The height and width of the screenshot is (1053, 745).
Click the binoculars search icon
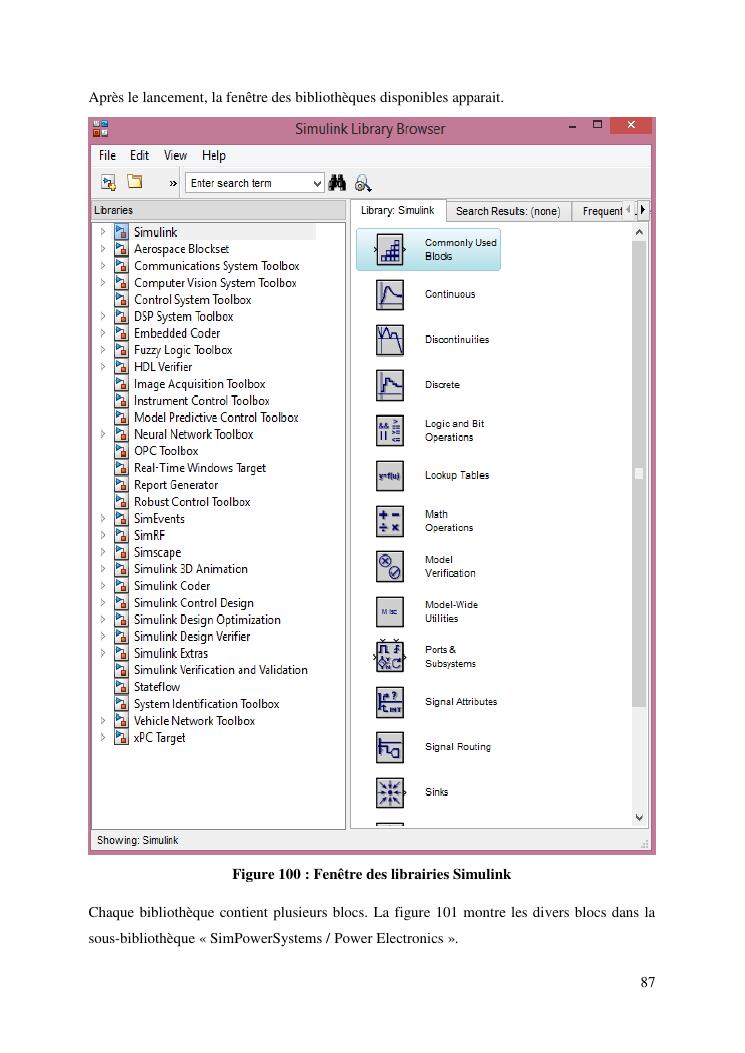[337, 183]
